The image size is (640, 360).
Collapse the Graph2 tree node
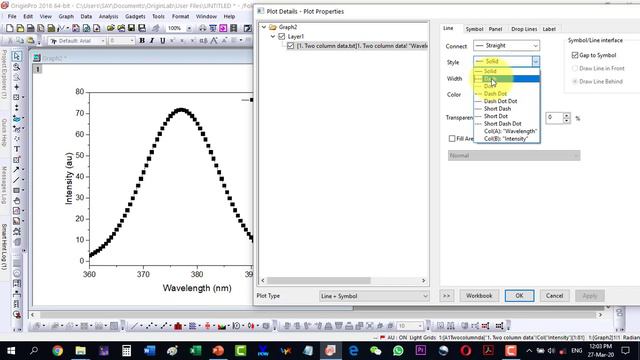(264, 27)
